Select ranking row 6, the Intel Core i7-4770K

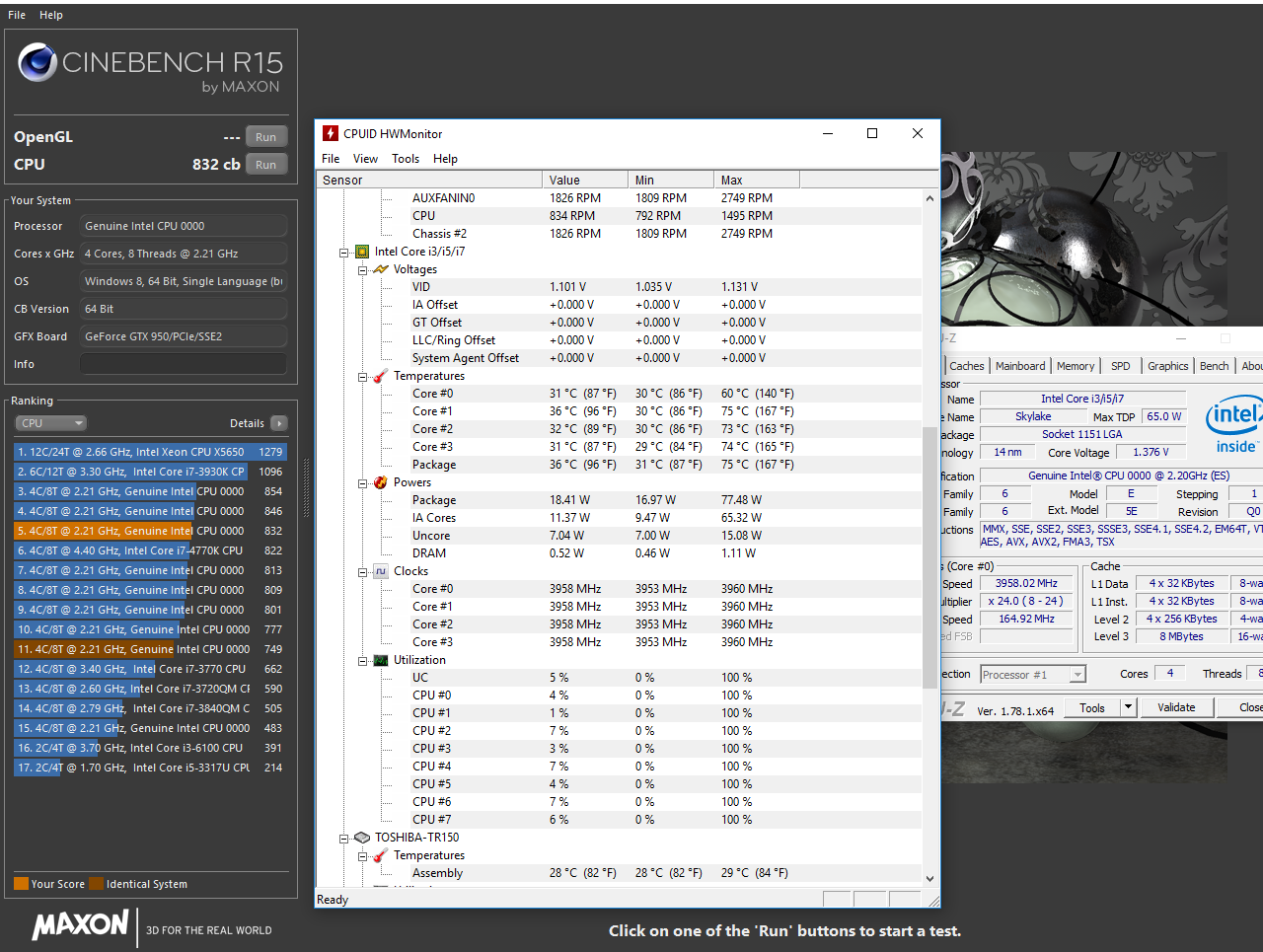click(x=150, y=550)
